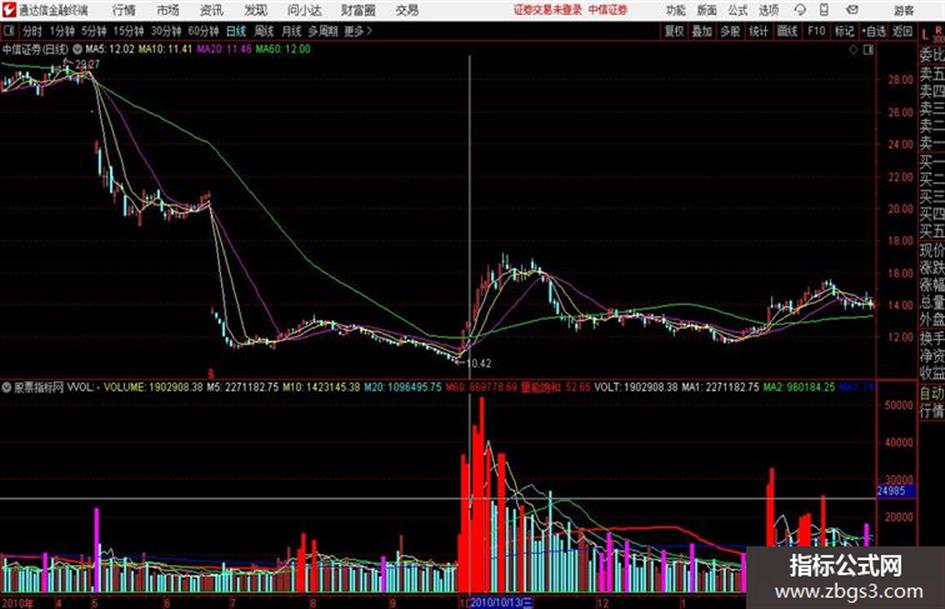Image resolution: width=945 pixels, height=609 pixels.
Task: Click the 自选 watchlist button
Action: (873, 31)
